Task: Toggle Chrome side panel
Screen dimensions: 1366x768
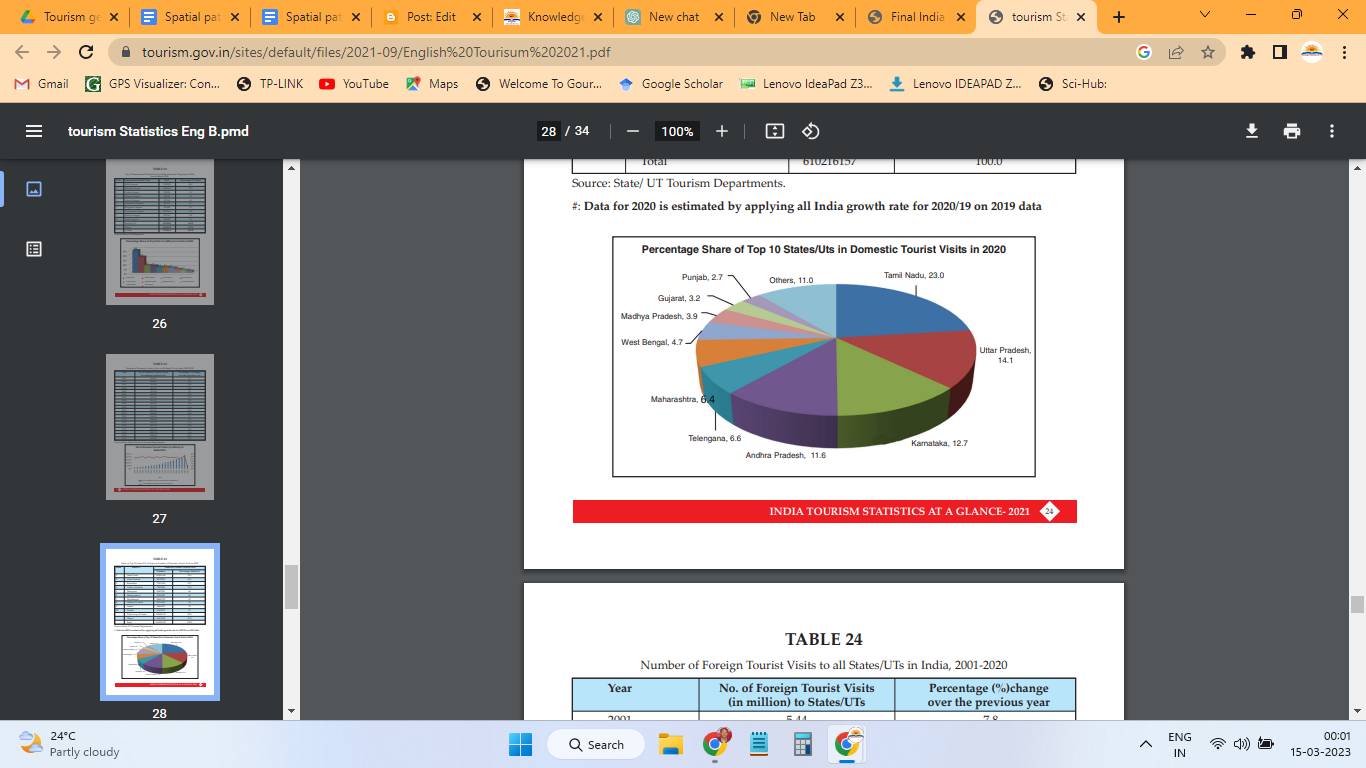Action: (1279, 52)
